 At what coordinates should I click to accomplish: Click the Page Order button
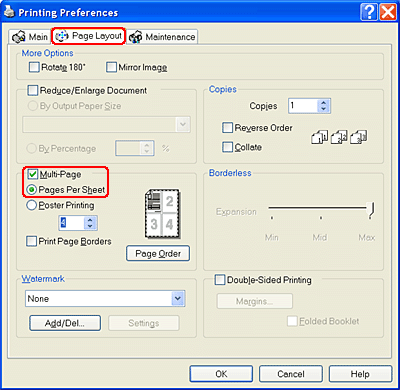click(158, 254)
